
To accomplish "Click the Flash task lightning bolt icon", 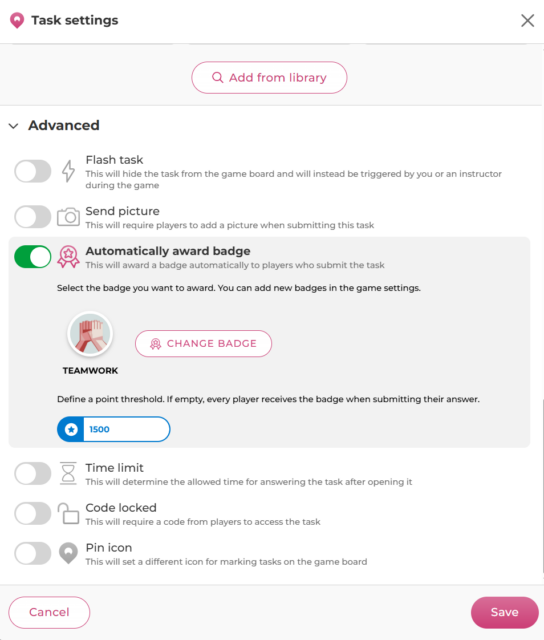I will (69, 171).
